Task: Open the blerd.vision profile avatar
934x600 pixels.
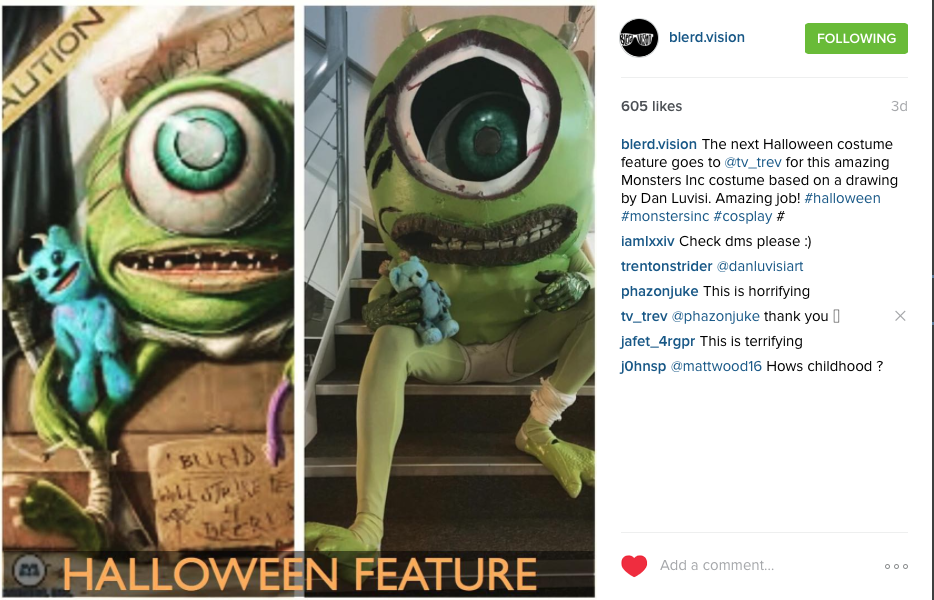Action: (x=639, y=38)
